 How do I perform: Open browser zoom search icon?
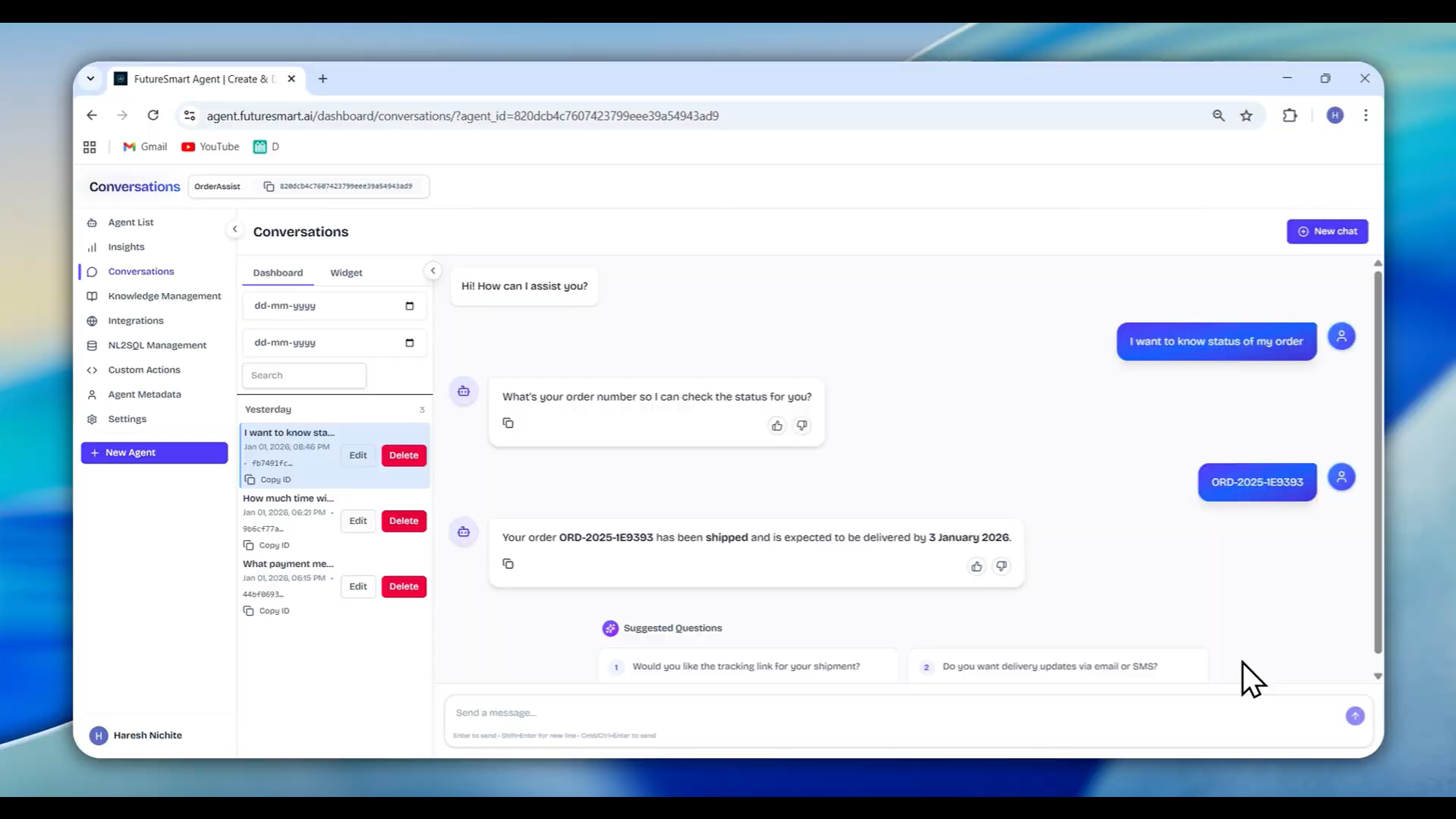1219,115
